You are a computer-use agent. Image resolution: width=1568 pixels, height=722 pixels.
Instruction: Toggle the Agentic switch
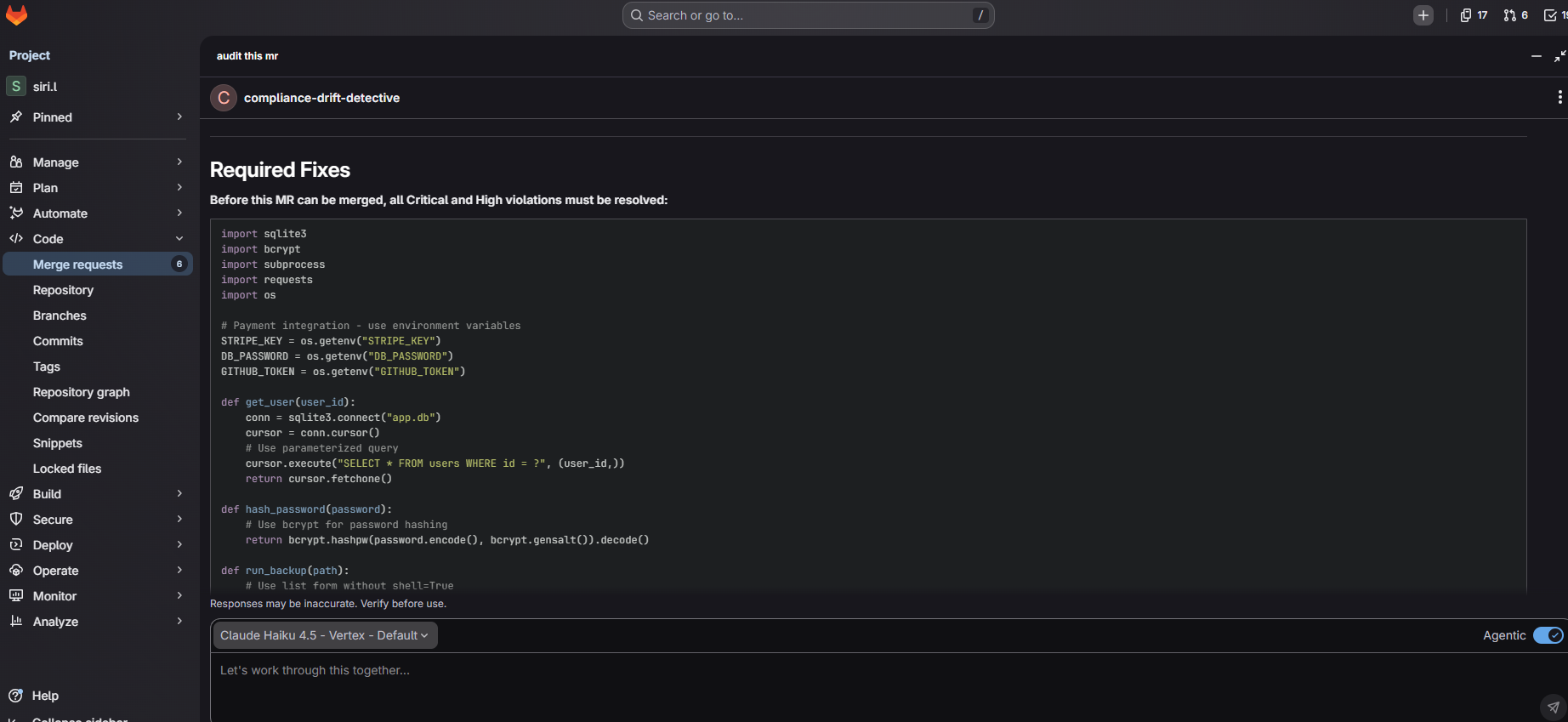tap(1548, 635)
